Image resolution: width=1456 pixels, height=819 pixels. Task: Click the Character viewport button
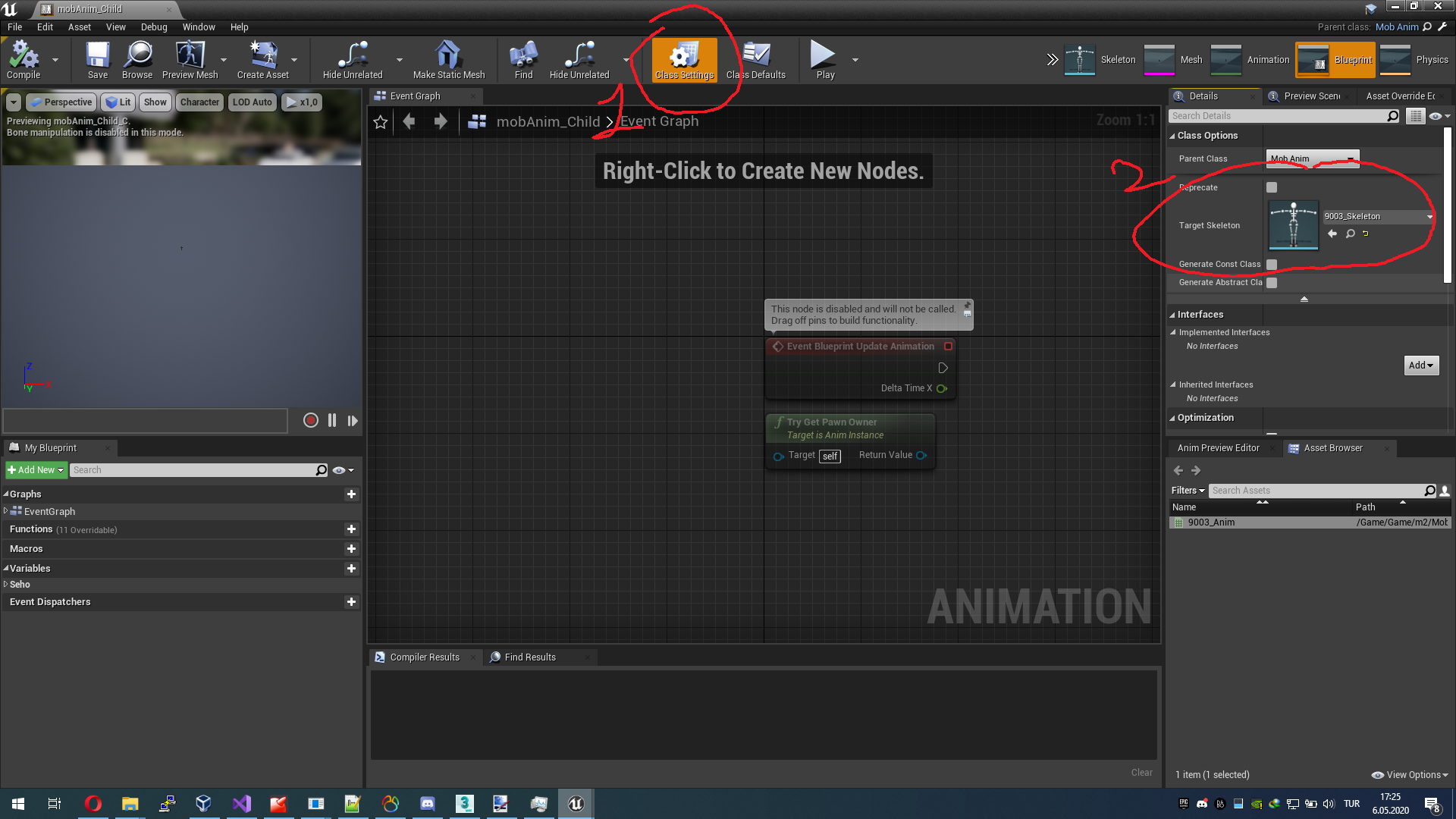pyautogui.click(x=199, y=102)
